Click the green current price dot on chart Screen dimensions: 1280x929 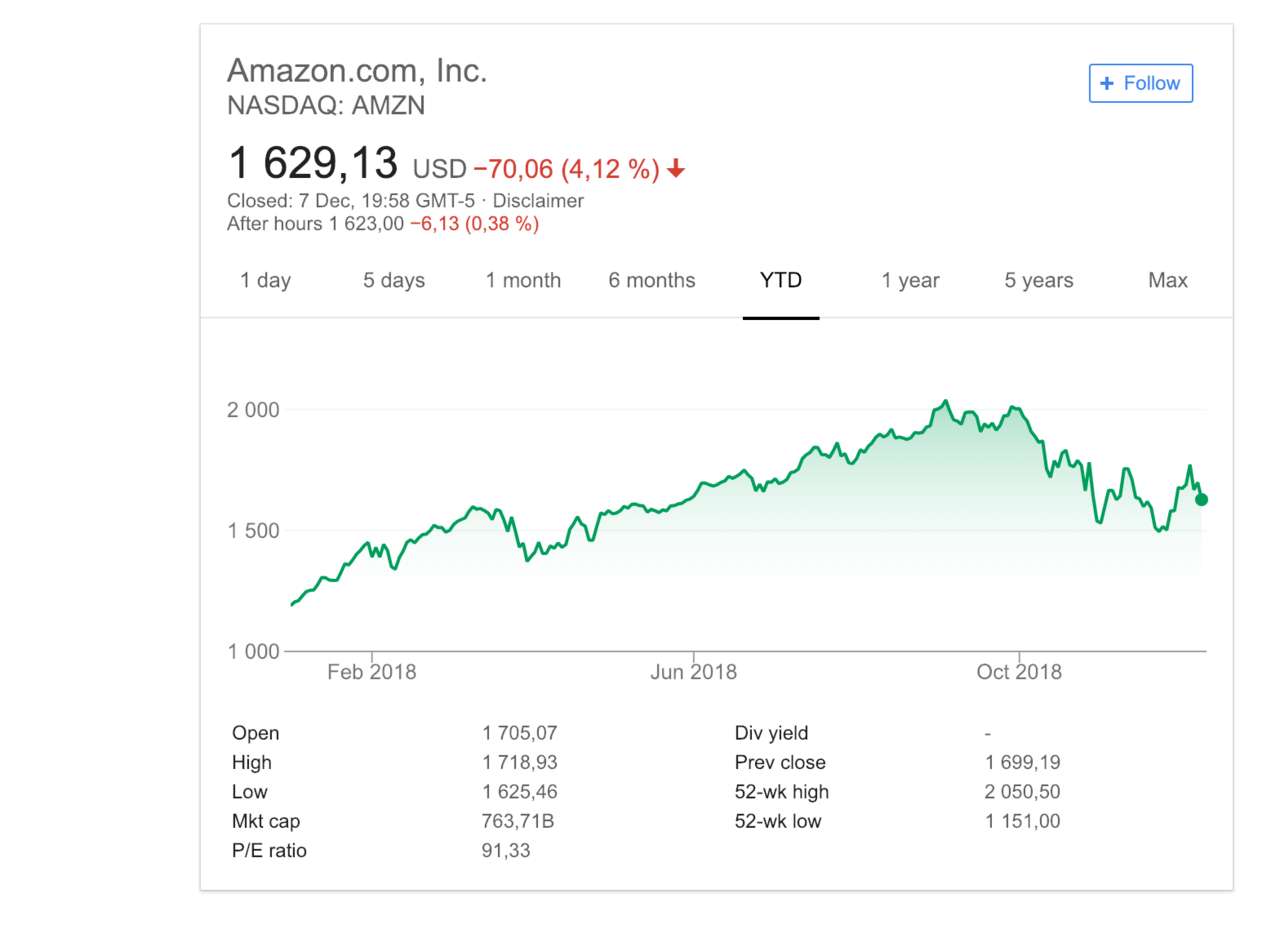(1201, 499)
